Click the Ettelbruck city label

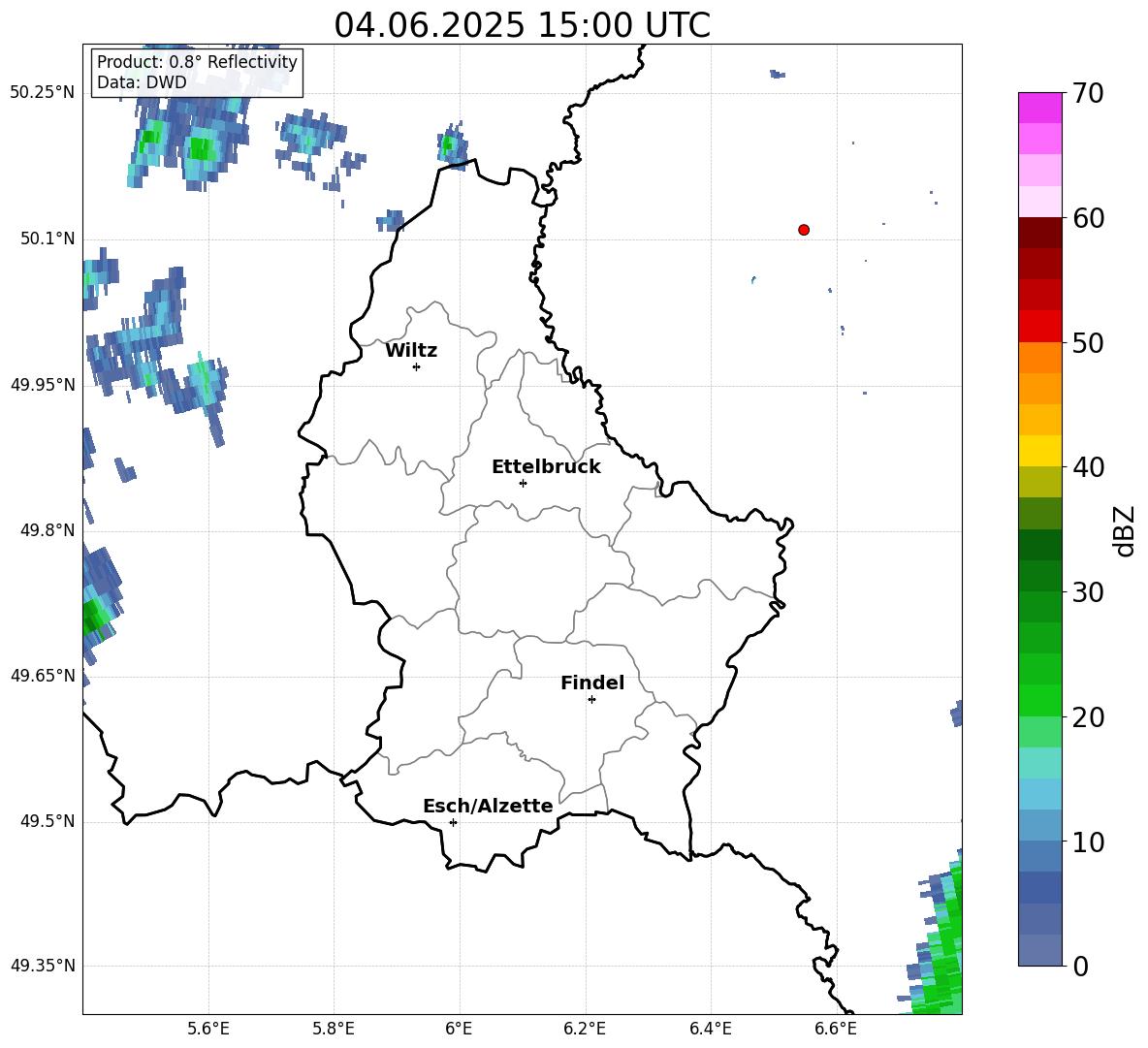[x=546, y=467]
